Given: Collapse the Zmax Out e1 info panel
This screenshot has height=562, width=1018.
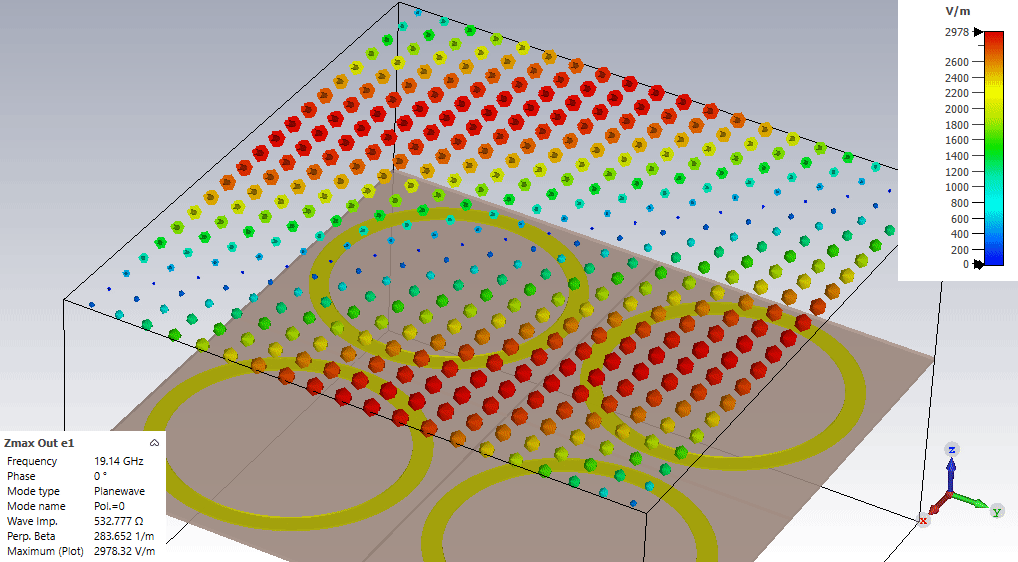Looking at the screenshot, I should 155,443.
